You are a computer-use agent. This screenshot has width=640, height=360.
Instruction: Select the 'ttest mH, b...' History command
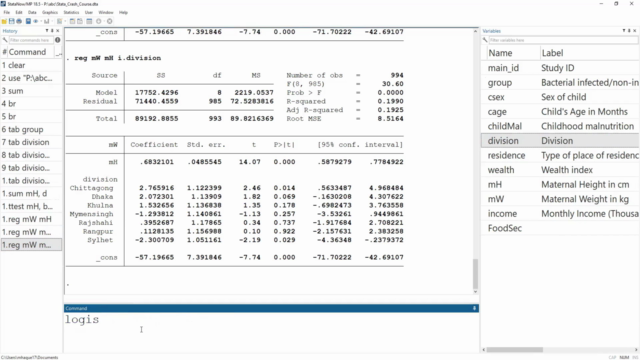pyautogui.click(x=31, y=206)
